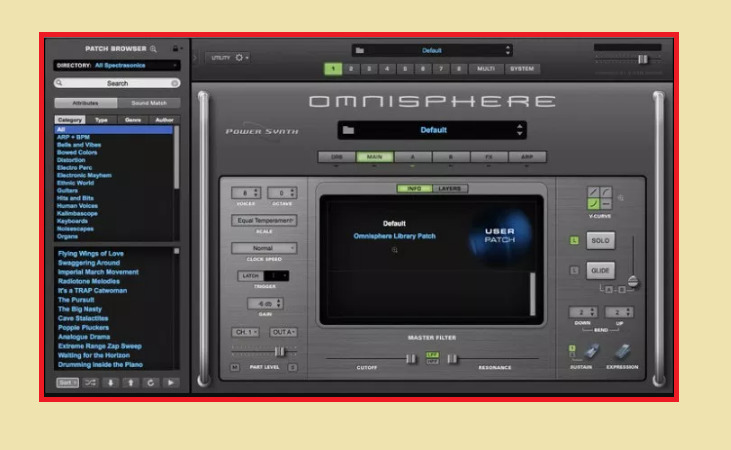Click the patch browser lock icon

click(x=175, y=48)
